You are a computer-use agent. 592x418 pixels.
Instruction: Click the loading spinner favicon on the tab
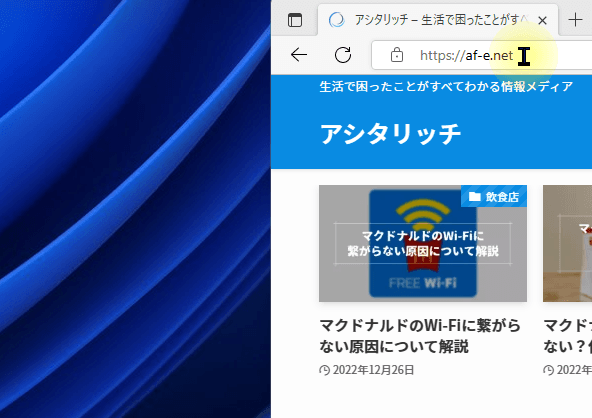(x=336, y=20)
